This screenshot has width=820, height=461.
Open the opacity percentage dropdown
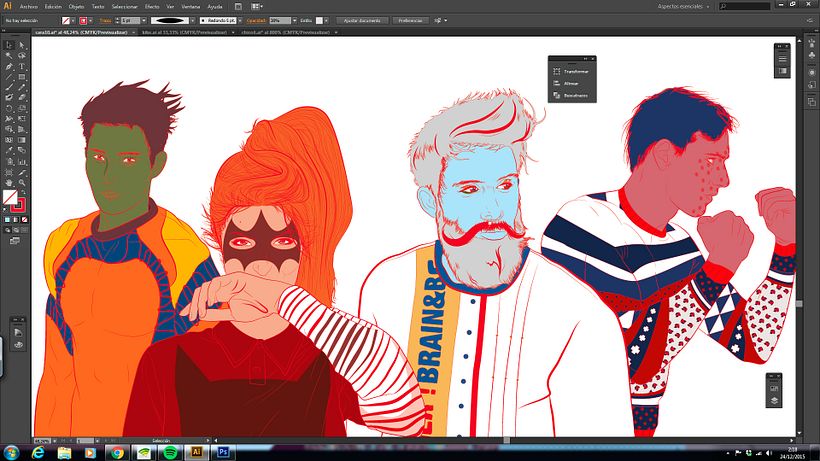(x=294, y=20)
